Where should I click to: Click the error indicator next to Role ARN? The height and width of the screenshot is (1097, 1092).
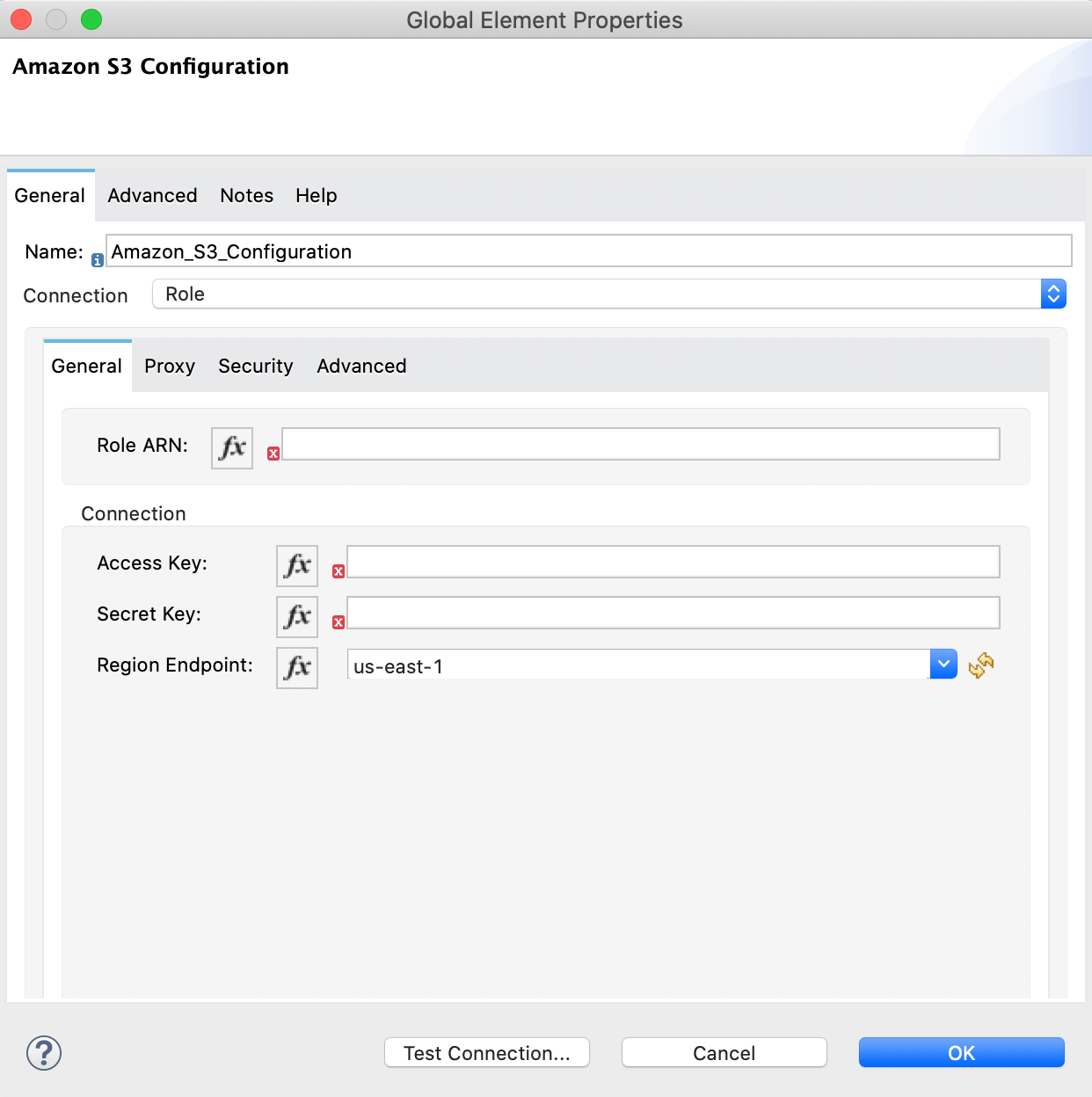click(273, 453)
